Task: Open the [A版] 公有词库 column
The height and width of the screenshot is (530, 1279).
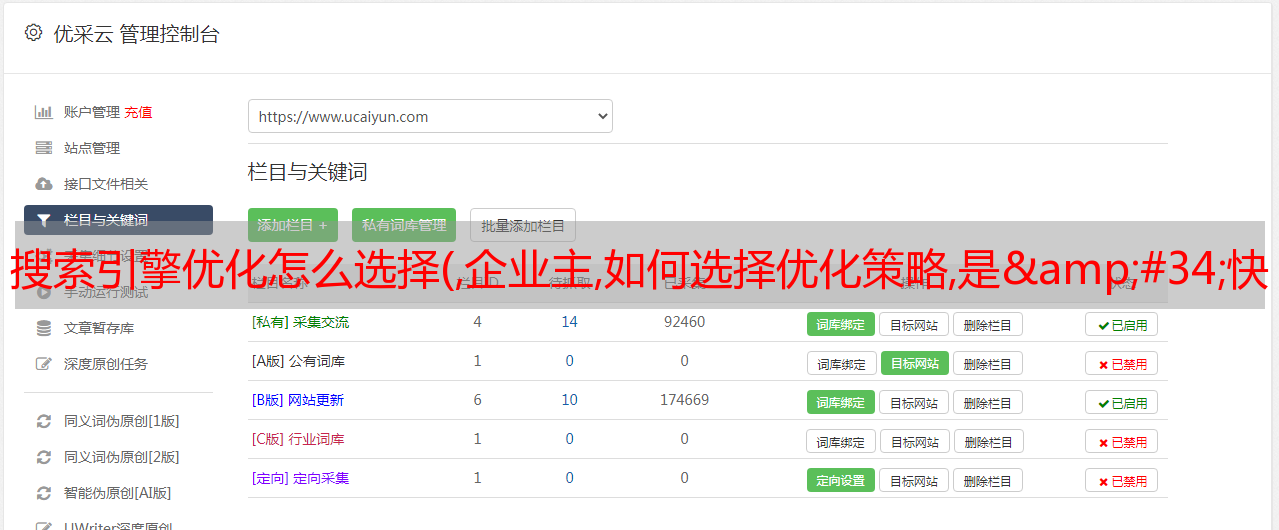Action: click(298, 361)
